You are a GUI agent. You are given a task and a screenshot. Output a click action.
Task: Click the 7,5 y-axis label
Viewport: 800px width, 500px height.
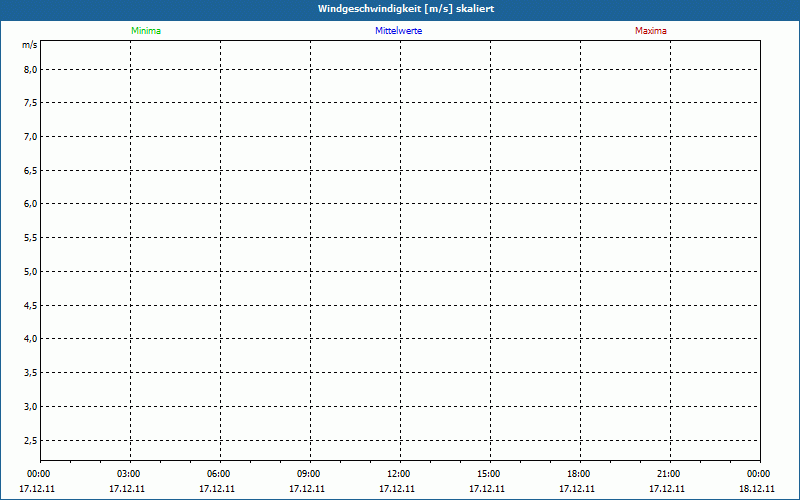(31, 103)
